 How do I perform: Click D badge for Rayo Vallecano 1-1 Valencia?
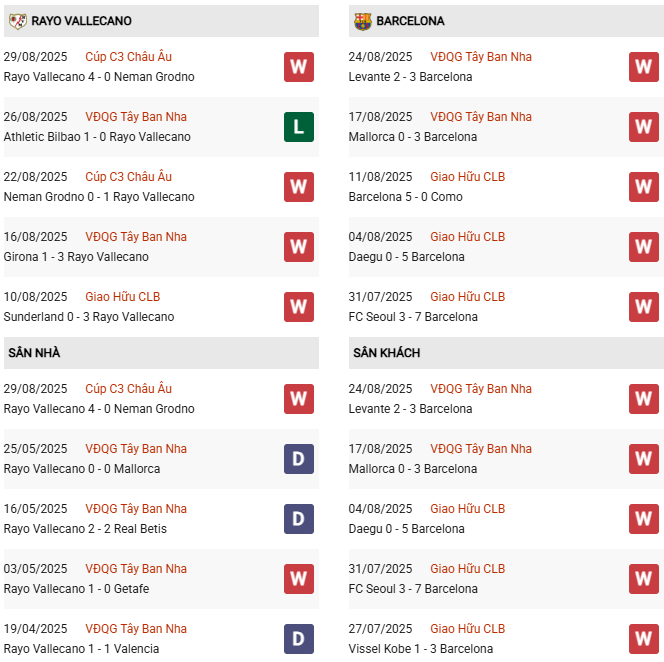pyautogui.click(x=298, y=639)
